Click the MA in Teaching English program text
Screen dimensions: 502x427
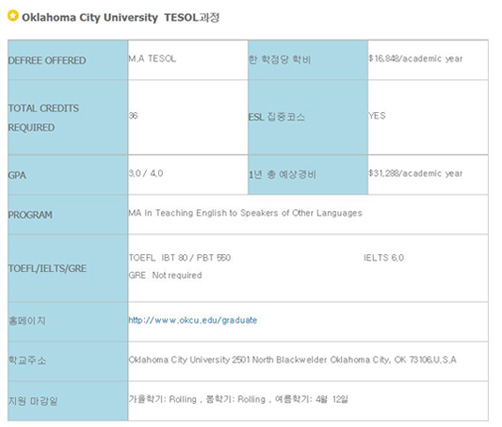(245, 213)
